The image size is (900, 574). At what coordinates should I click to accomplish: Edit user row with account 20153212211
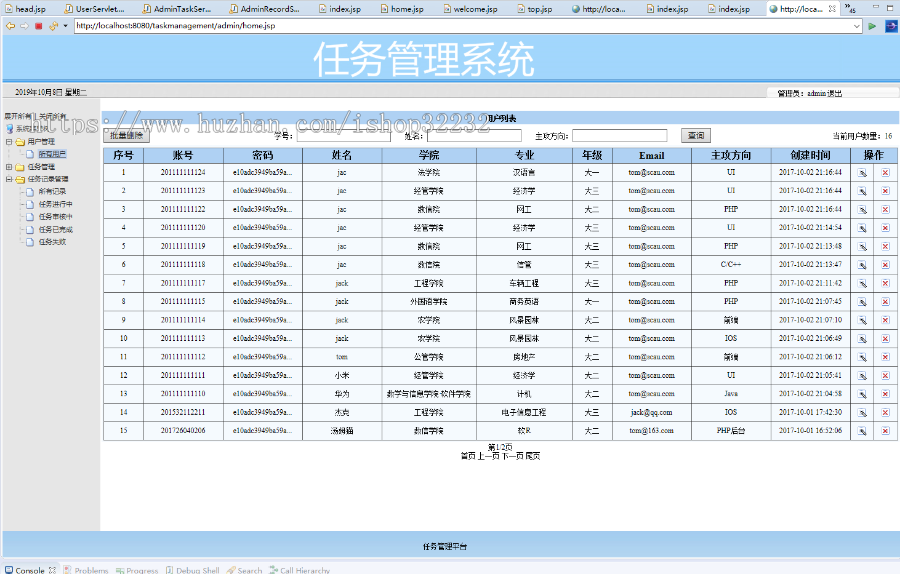click(x=862, y=412)
